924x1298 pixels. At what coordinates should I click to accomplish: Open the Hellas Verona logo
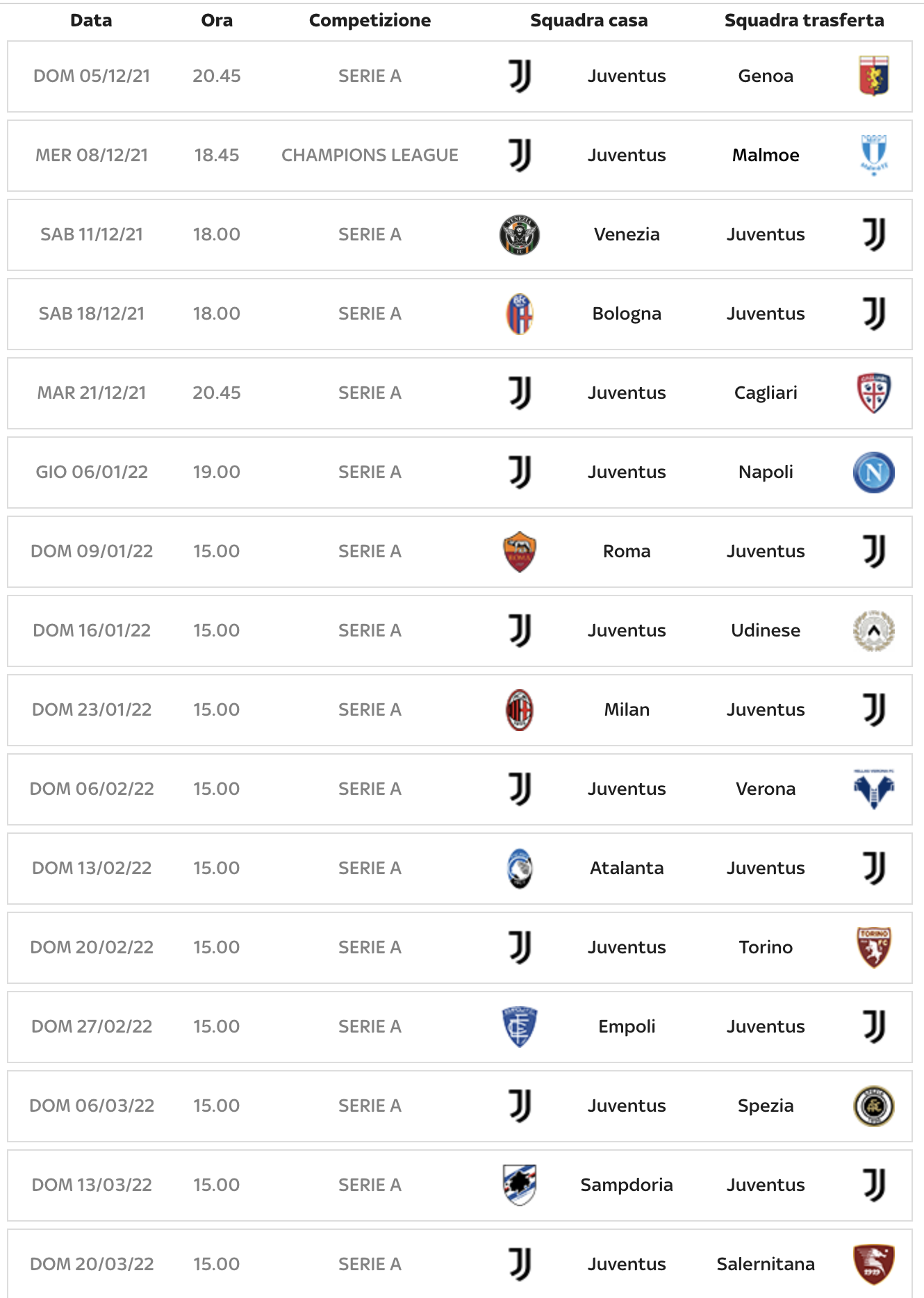(x=873, y=789)
